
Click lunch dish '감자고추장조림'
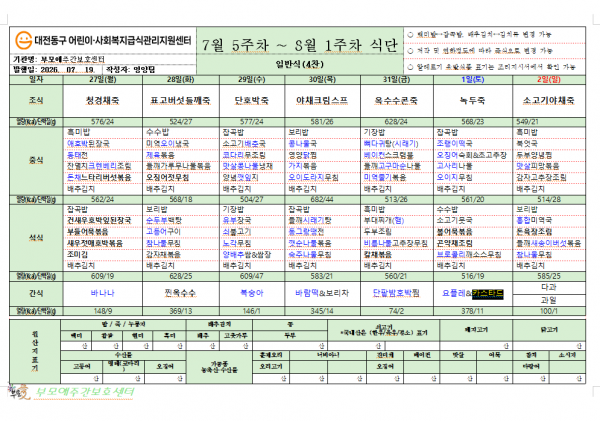tap(541, 178)
